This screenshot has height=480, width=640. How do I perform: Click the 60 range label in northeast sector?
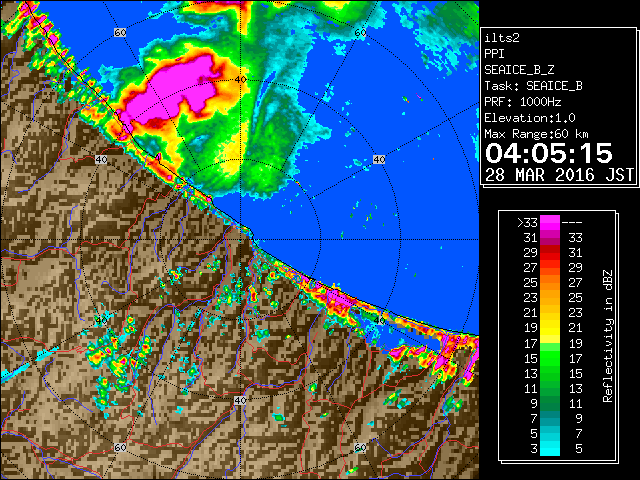[360, 33]
